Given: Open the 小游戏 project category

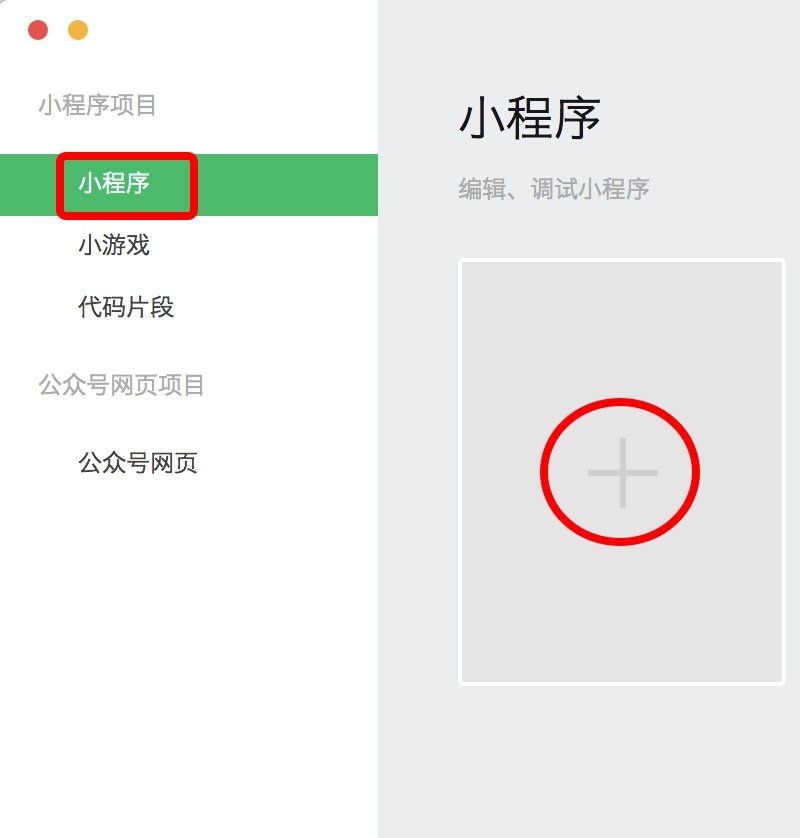Looking at the screenshot, I should (x=114, y=245).
